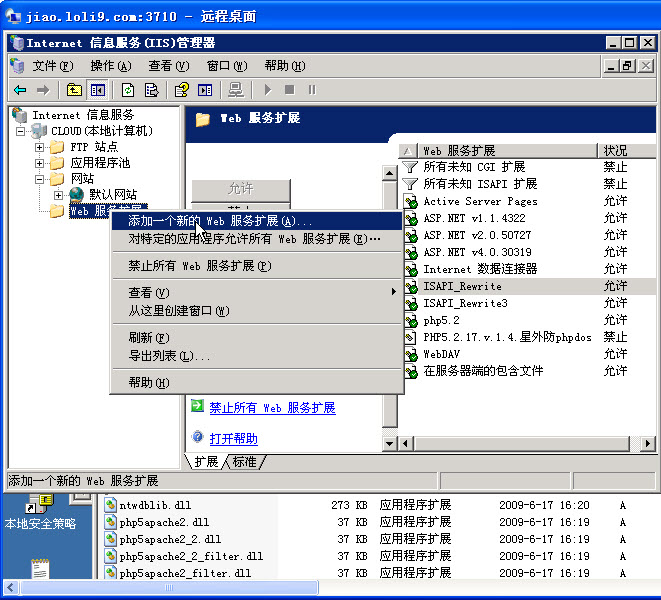Select the ISAPI_Rewrite3 extension row
Image resolution: width=661 pixels, height=600 pixels.
529,303
